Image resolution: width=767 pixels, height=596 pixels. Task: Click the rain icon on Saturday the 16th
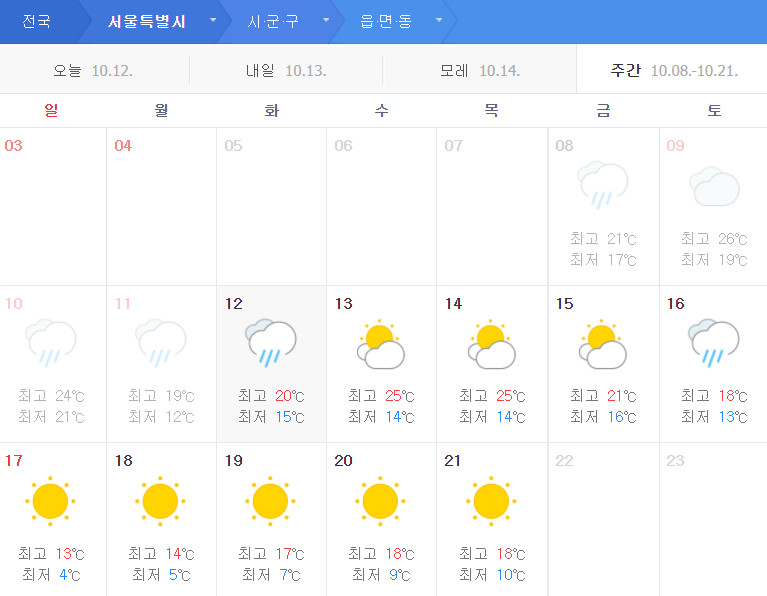click(713, 342)
